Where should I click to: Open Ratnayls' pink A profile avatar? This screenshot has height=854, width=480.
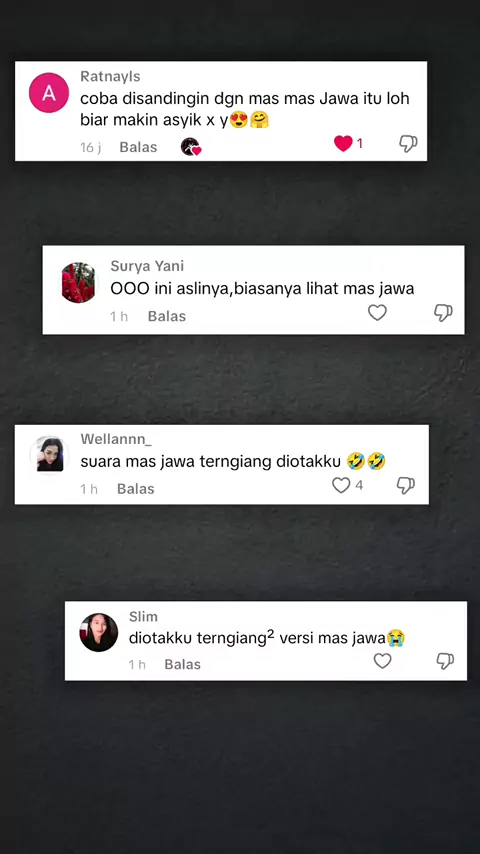[49, 93]
